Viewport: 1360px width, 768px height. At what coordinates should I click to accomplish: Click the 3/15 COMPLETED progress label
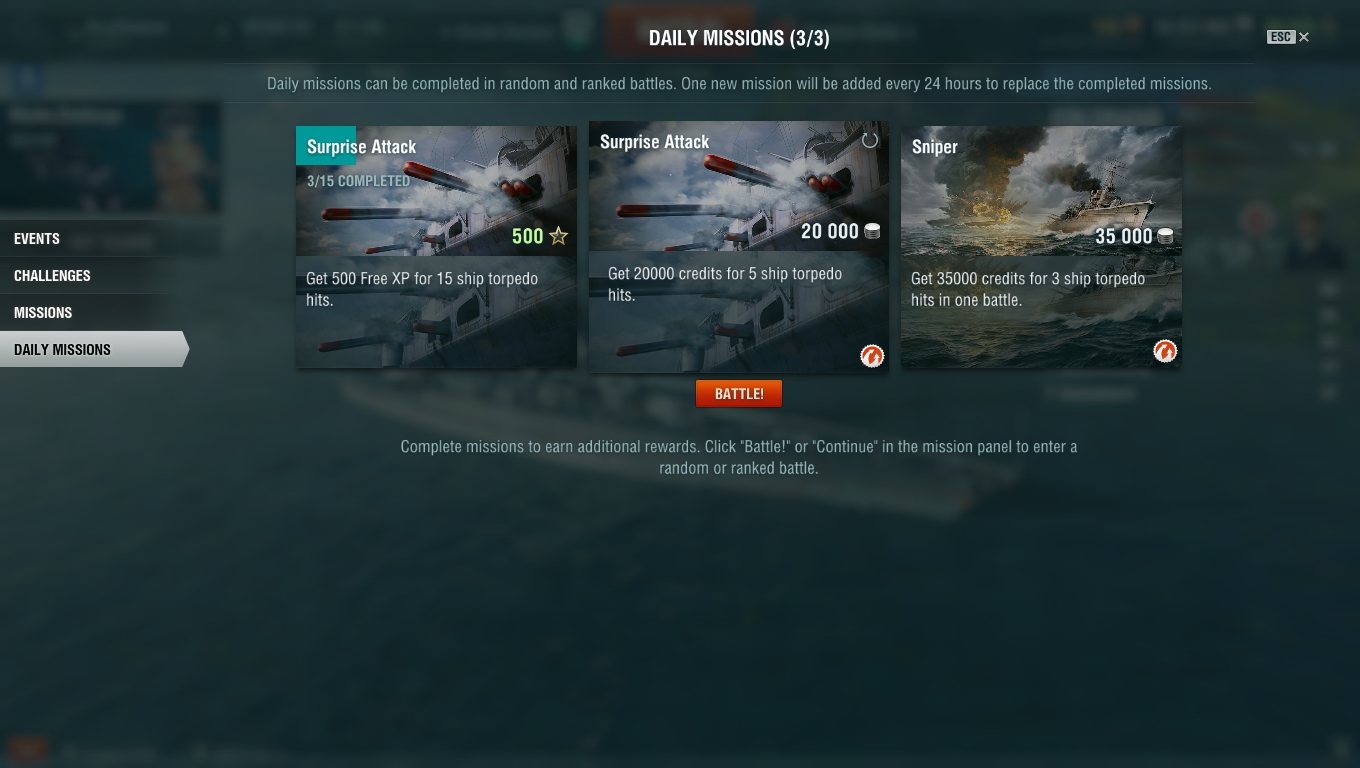coord(358,181)
